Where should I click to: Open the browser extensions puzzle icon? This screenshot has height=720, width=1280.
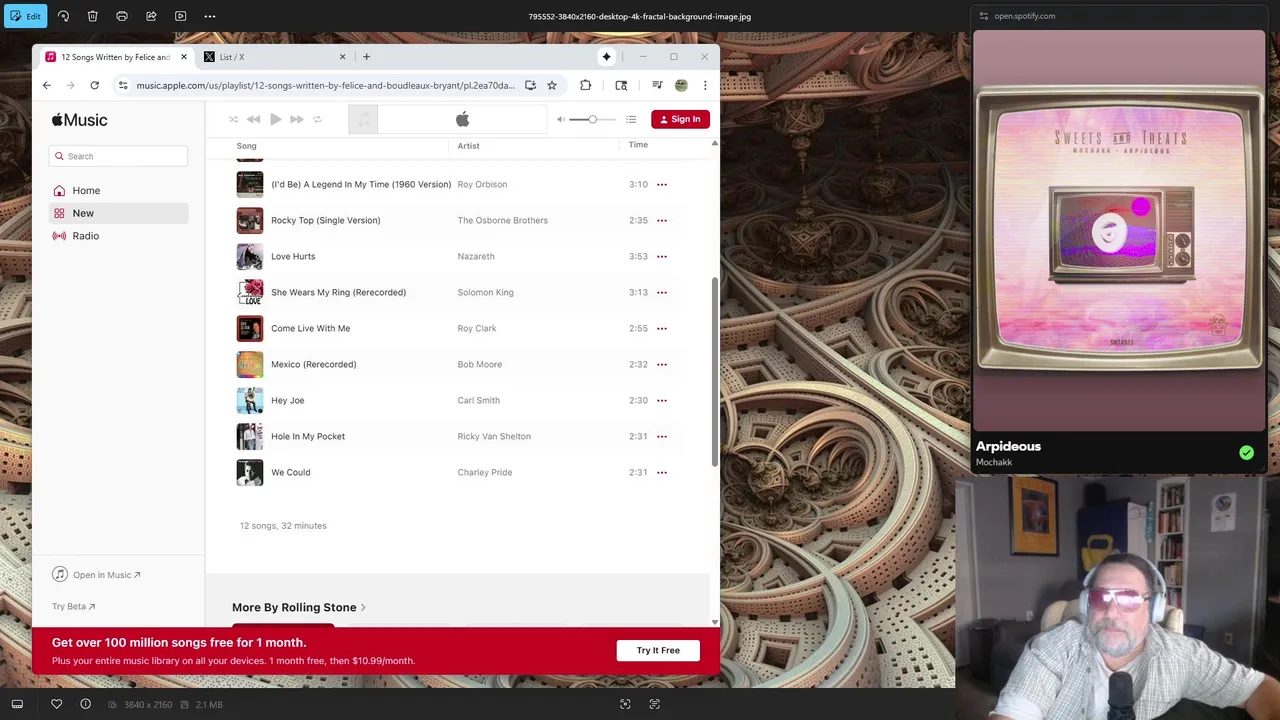click(x=585, y=85)
